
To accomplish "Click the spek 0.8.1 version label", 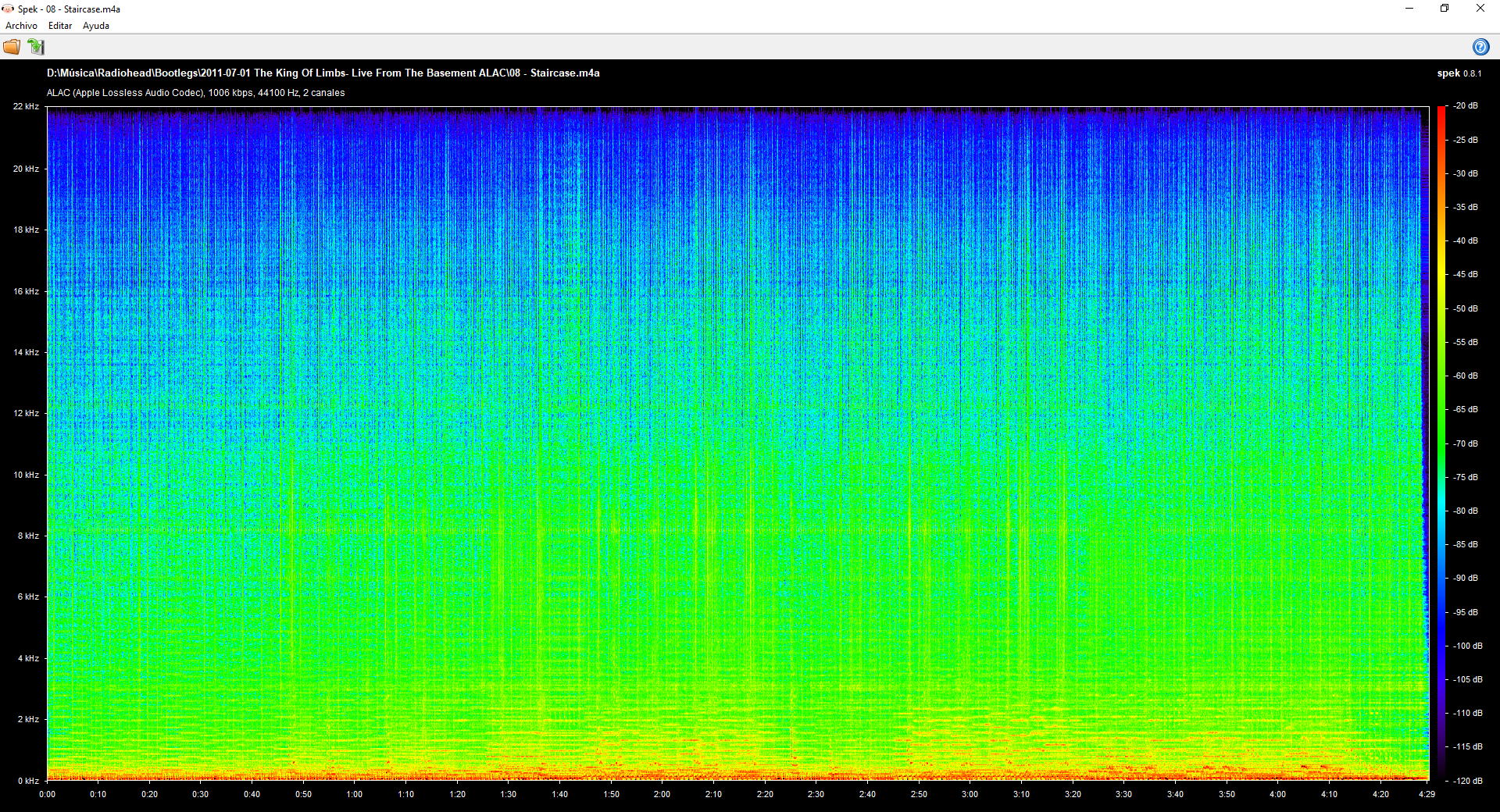I will [1460, 73].
